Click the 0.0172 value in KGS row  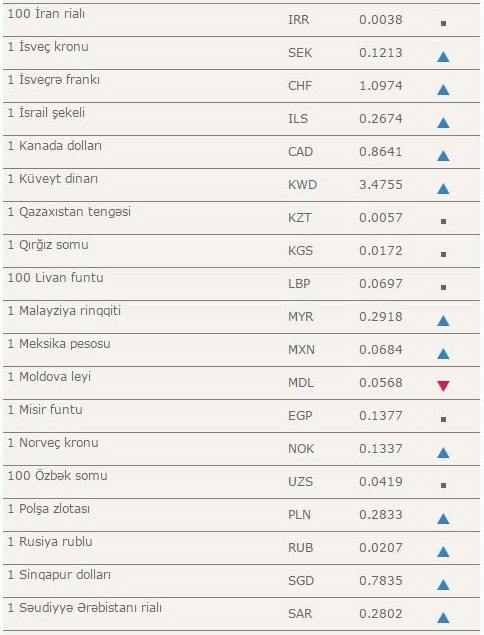[381, 251]
